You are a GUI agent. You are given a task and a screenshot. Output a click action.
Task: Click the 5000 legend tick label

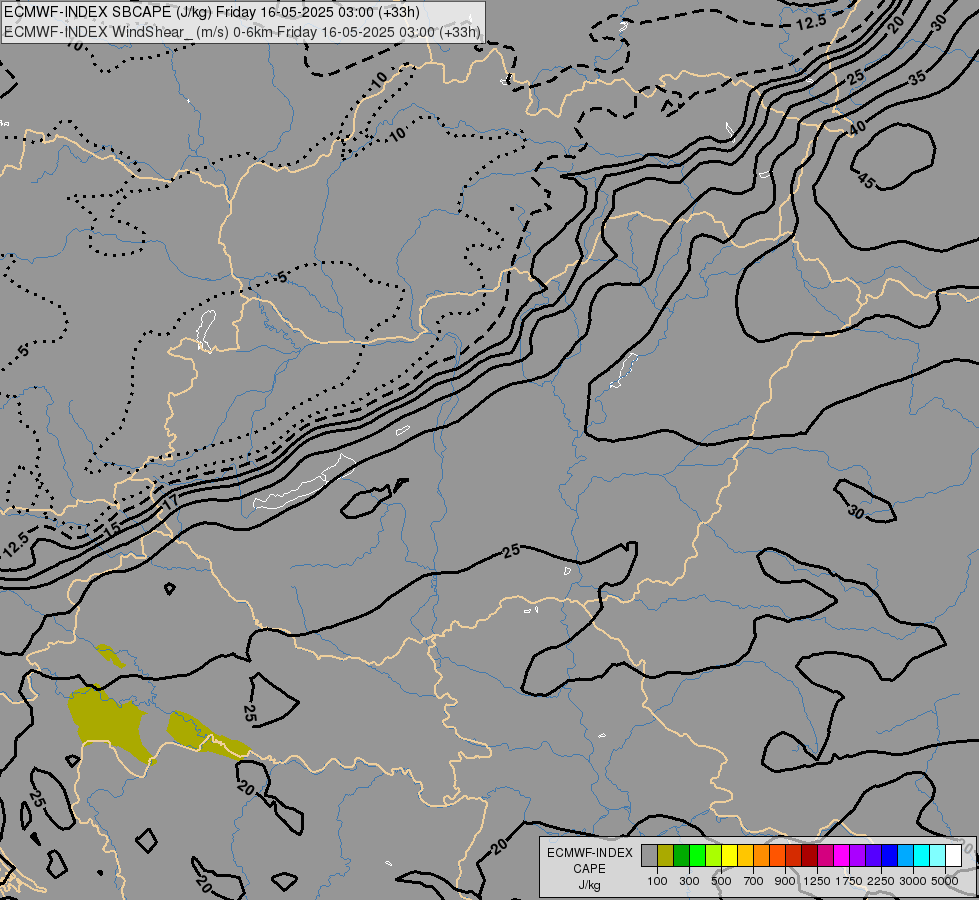[945, 881]
